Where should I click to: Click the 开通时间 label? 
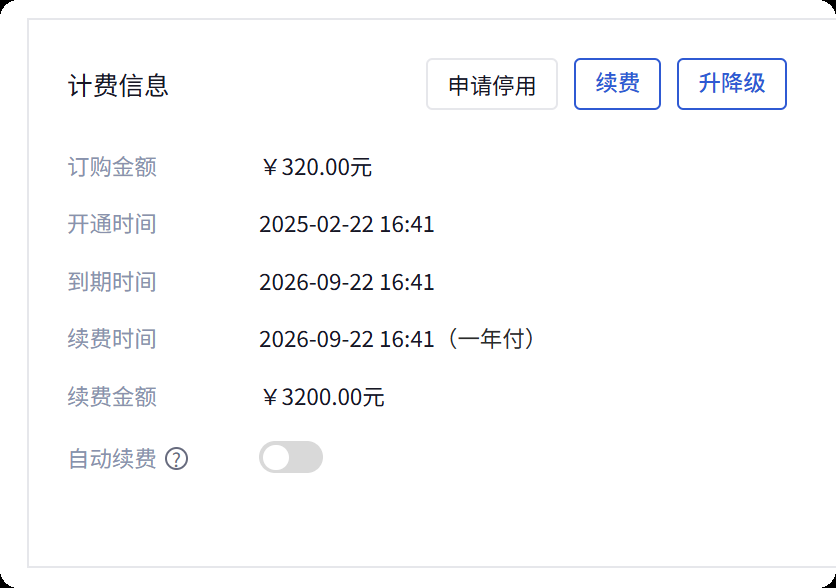coord(112,224)
